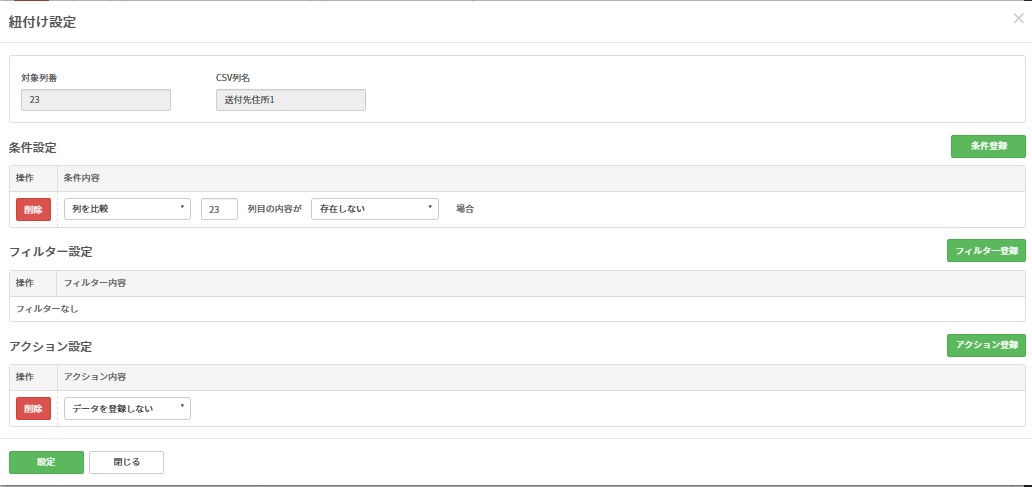This screenshot has width=1032, height=487.
Task: Open the データを登録しない dropdown
Action: pyautogui.click(x=127, y=408)
